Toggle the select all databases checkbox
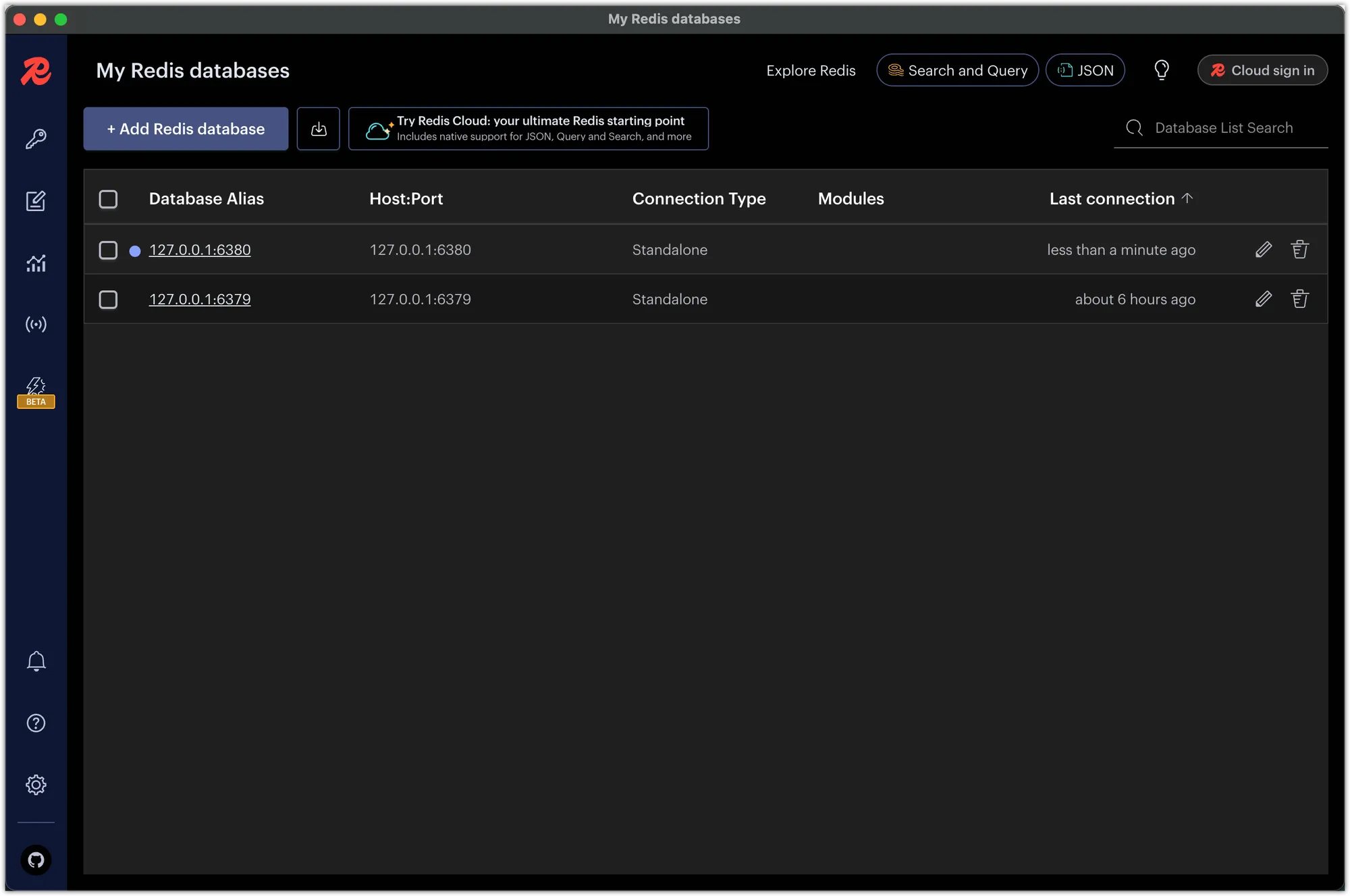The width and height of the screenshot is (1350, 896). tap(108, 199)
